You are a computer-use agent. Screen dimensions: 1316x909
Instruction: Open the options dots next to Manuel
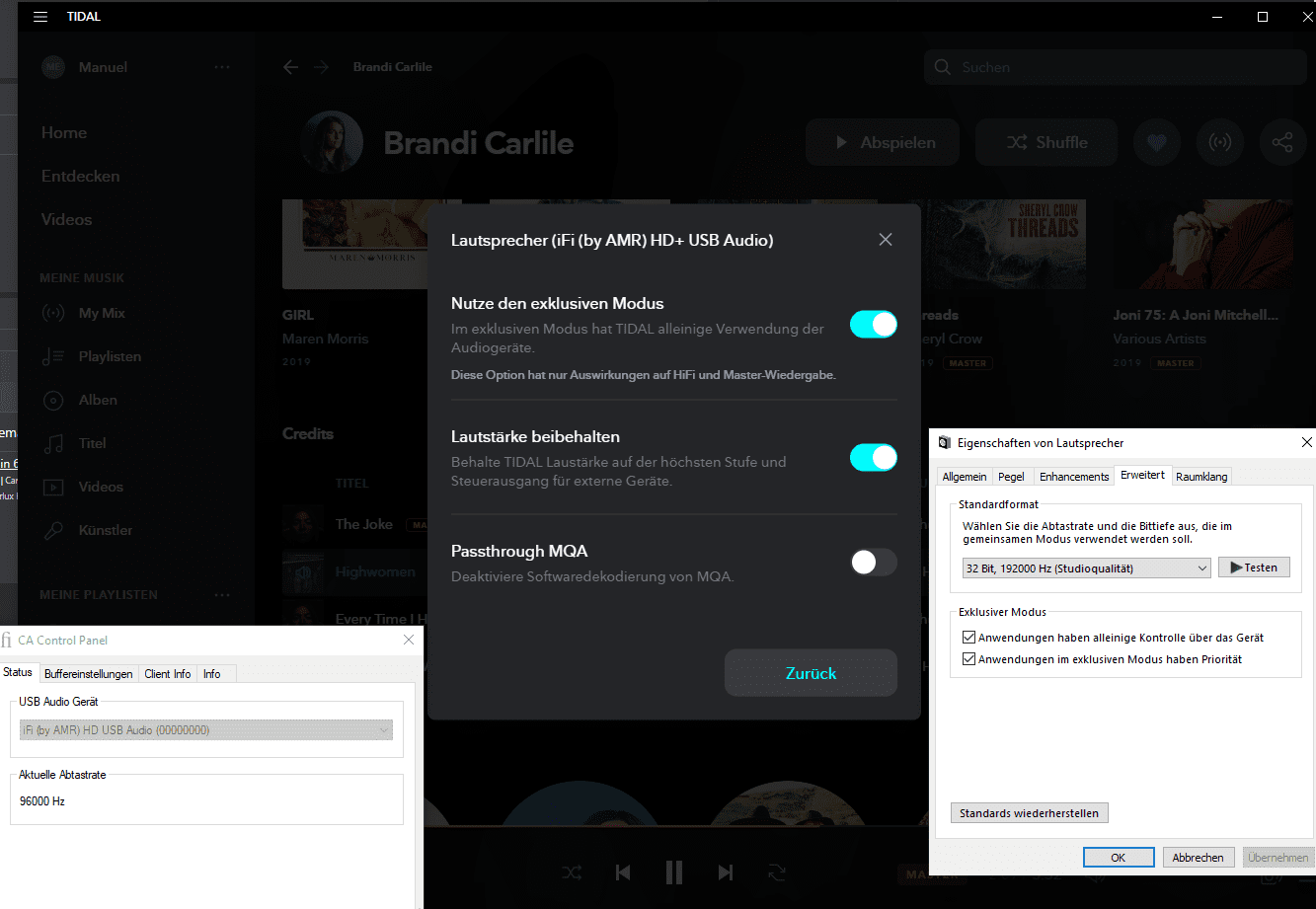[x=222, y=67]
